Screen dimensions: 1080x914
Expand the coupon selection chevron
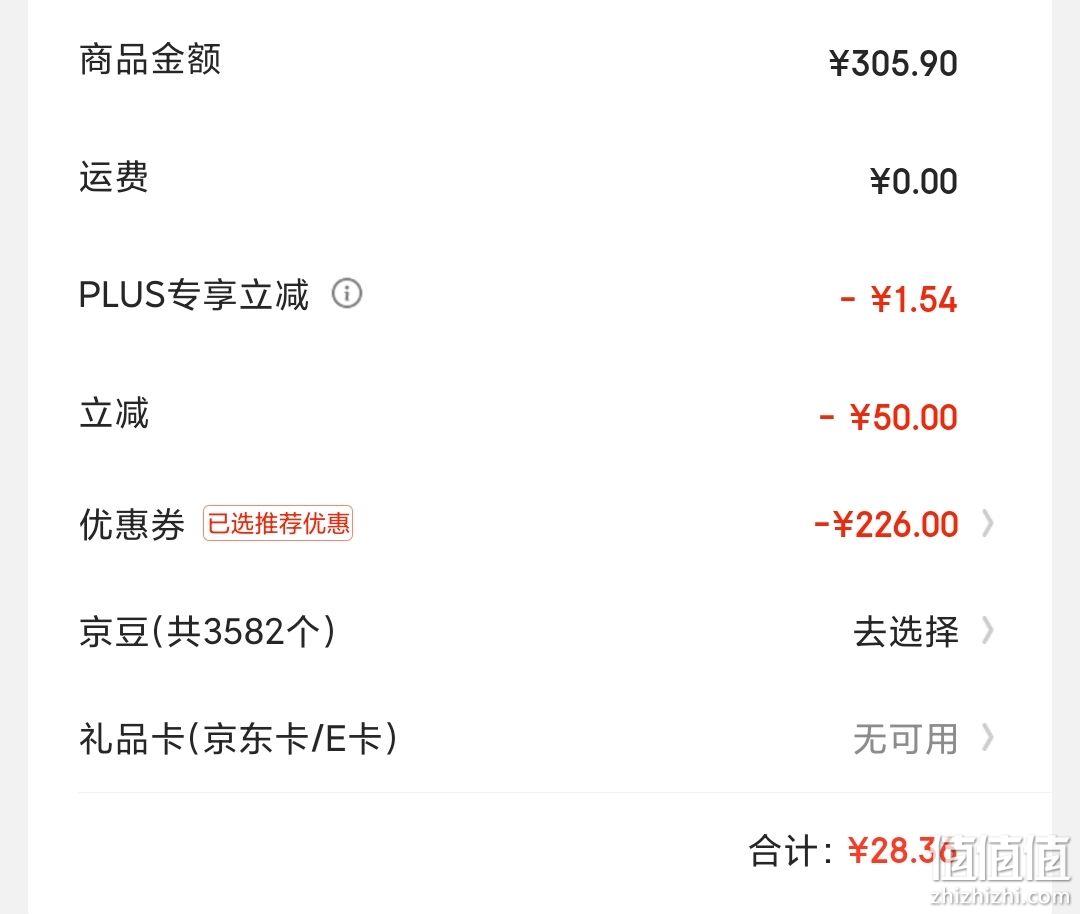pos(988,523)
